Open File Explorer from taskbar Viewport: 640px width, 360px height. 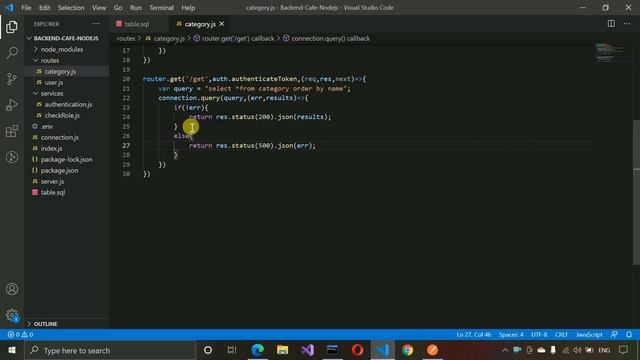[282, 350]
